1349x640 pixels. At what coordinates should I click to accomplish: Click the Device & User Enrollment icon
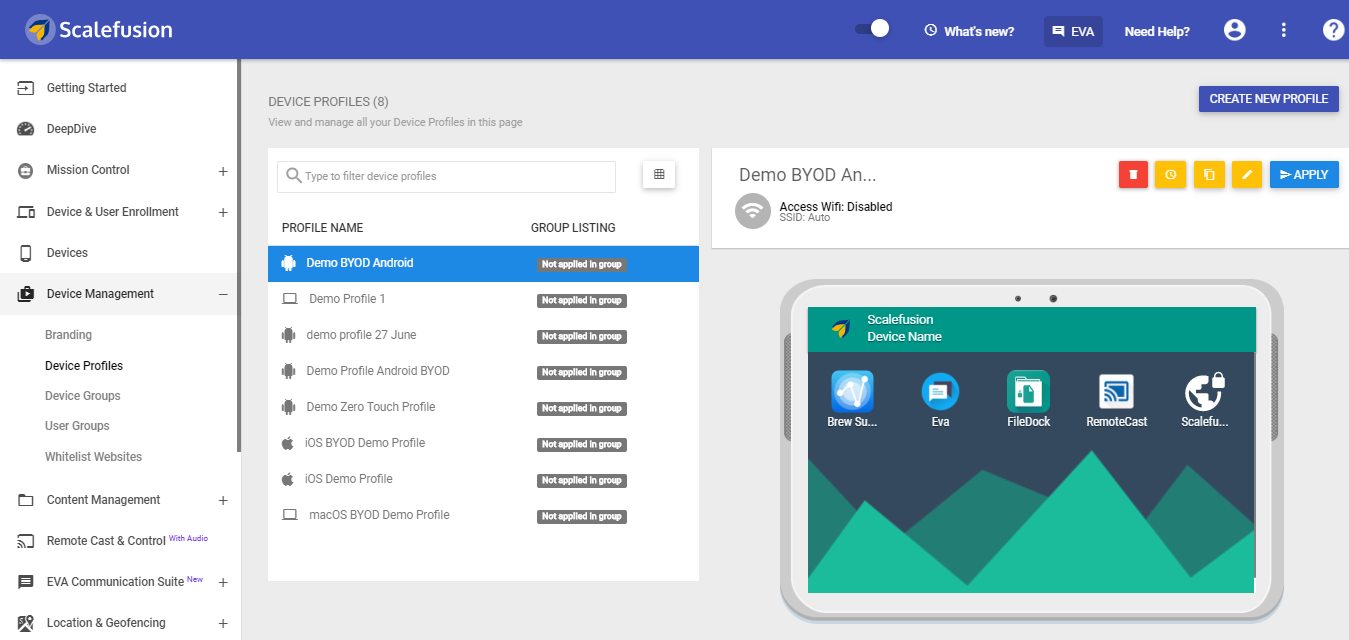(26, 212)
